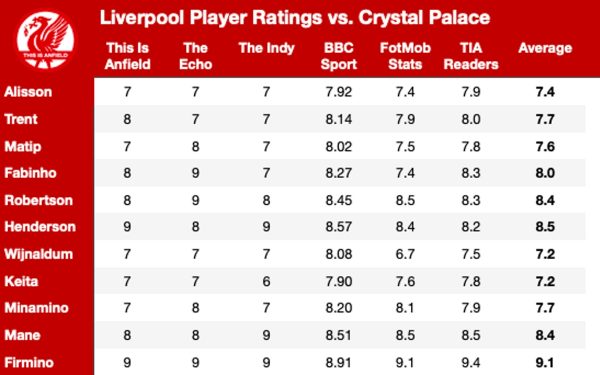600x375 pixels.
Task: Click Mane's 8.51 BBC Sport score
Action: coord(339,336)
